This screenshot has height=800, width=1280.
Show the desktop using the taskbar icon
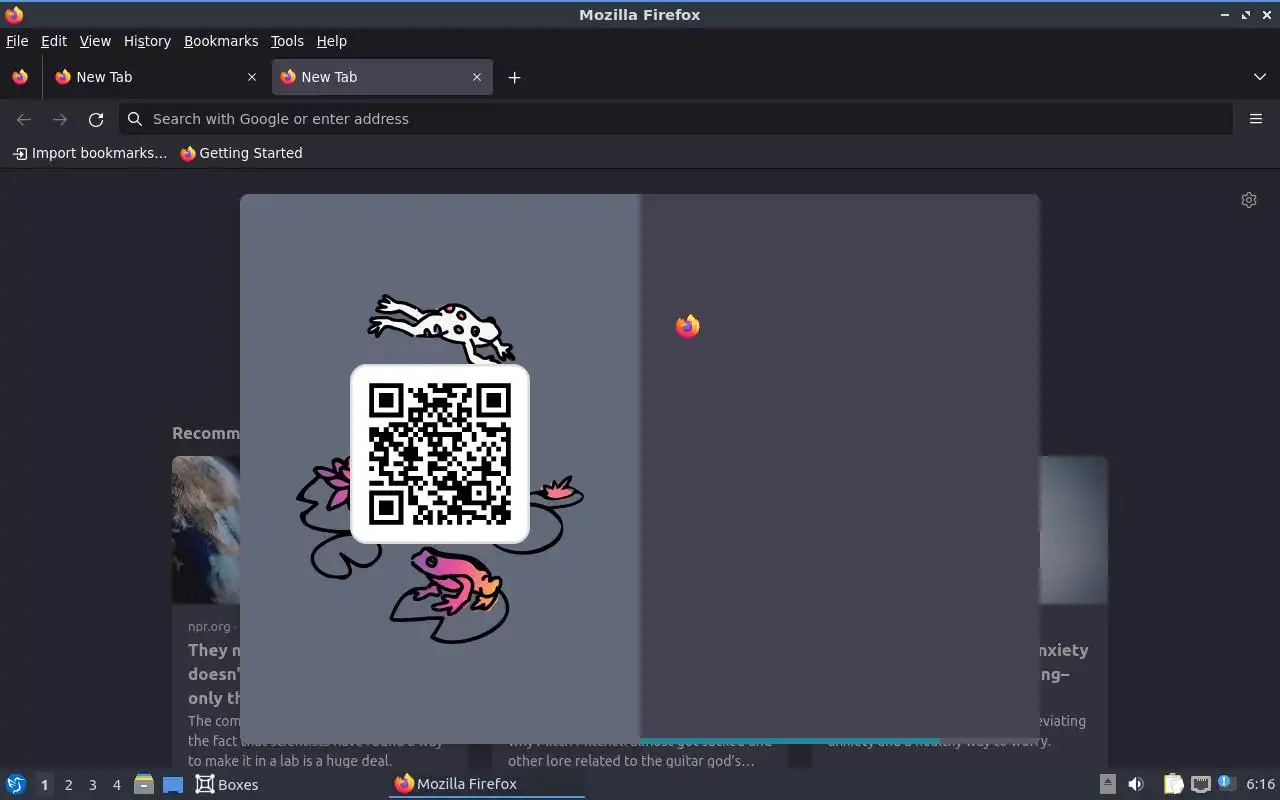(173, 784)
